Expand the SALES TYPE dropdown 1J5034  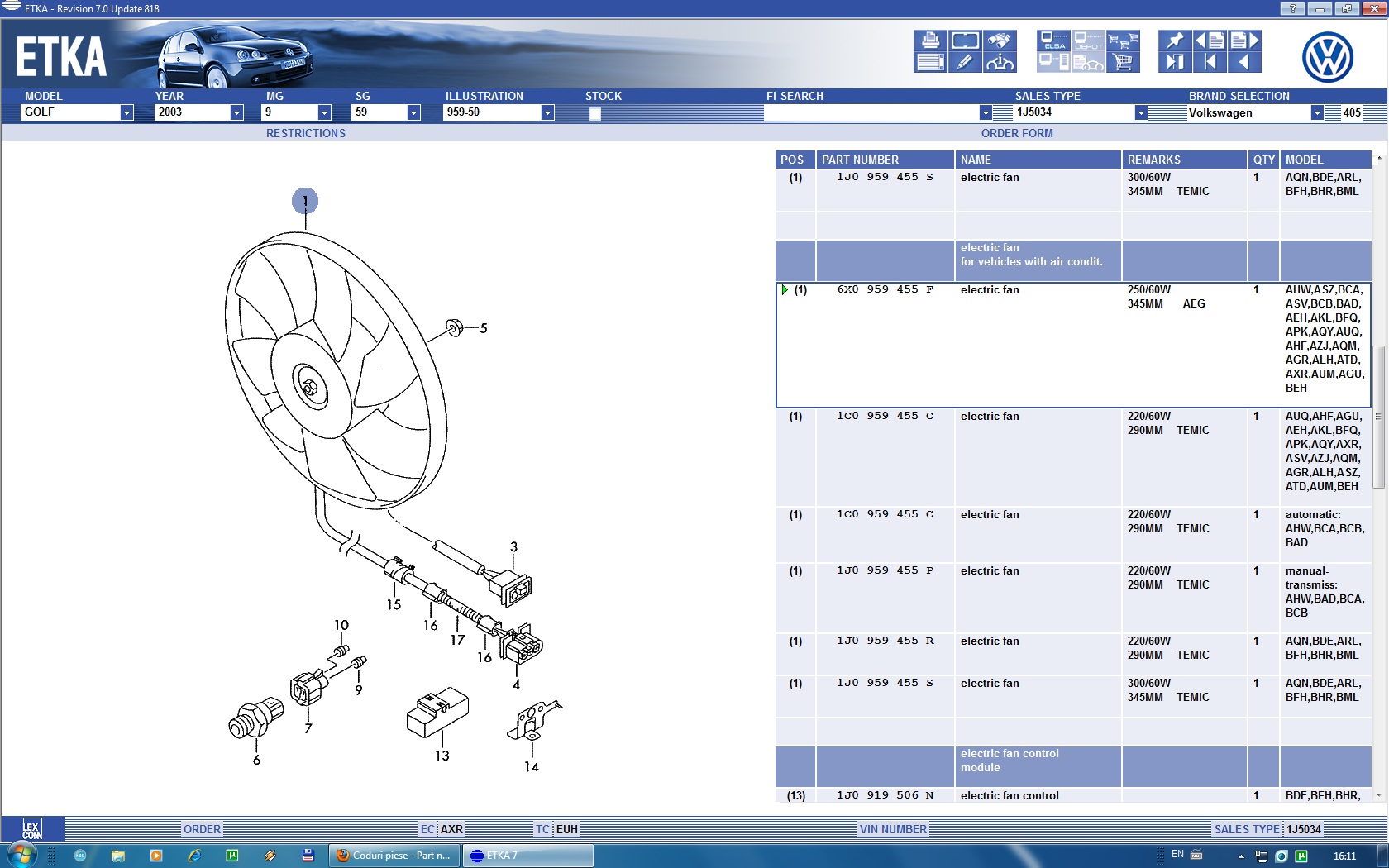1141,112
